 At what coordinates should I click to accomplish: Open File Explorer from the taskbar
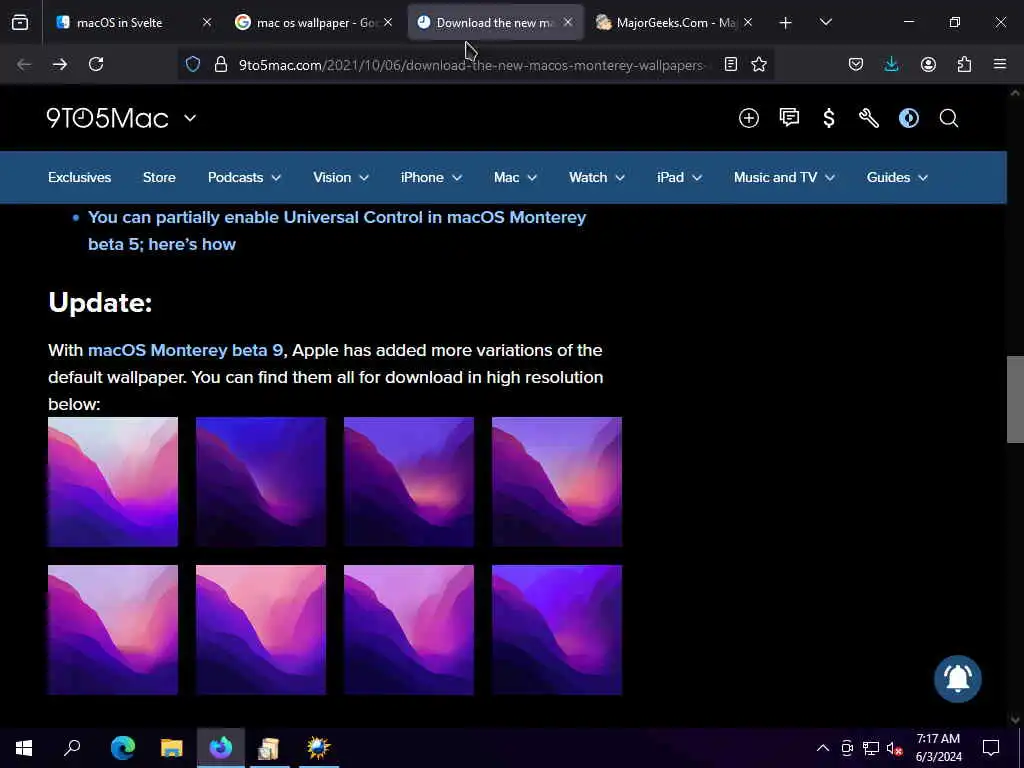[x=172, y=747]
